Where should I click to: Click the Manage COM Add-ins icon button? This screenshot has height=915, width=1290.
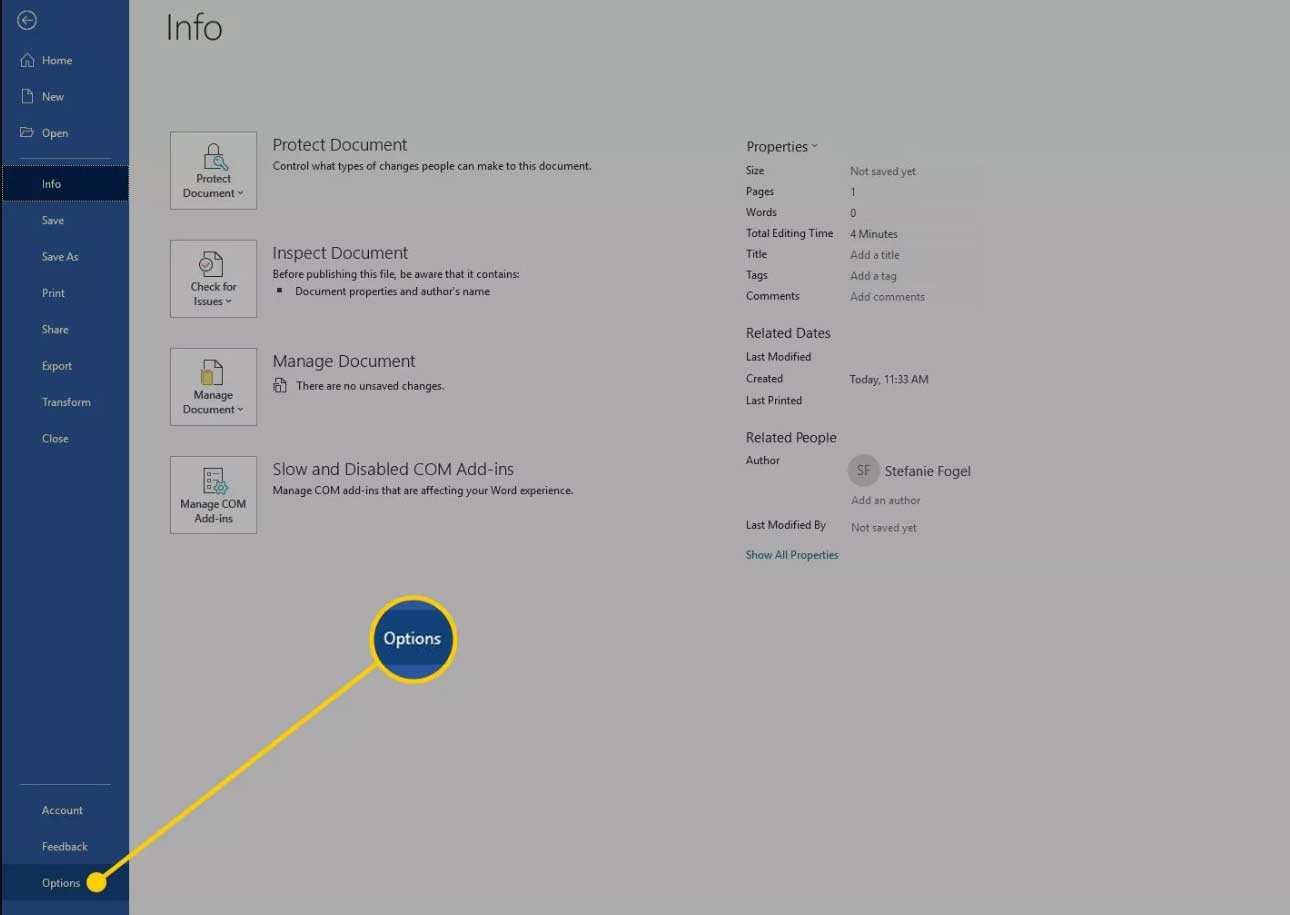(213, 495)
